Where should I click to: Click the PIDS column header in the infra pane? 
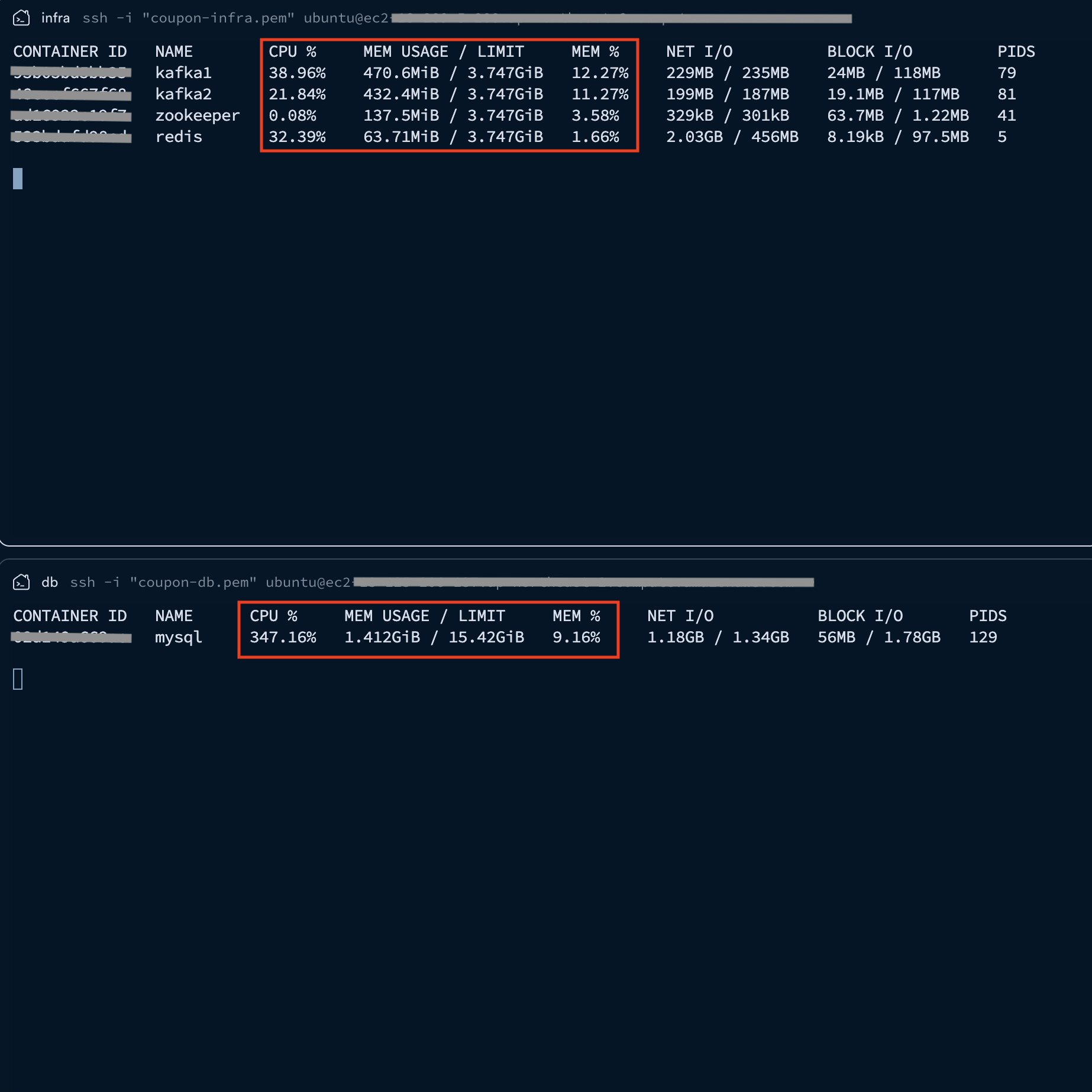(x=1016, y=51)
